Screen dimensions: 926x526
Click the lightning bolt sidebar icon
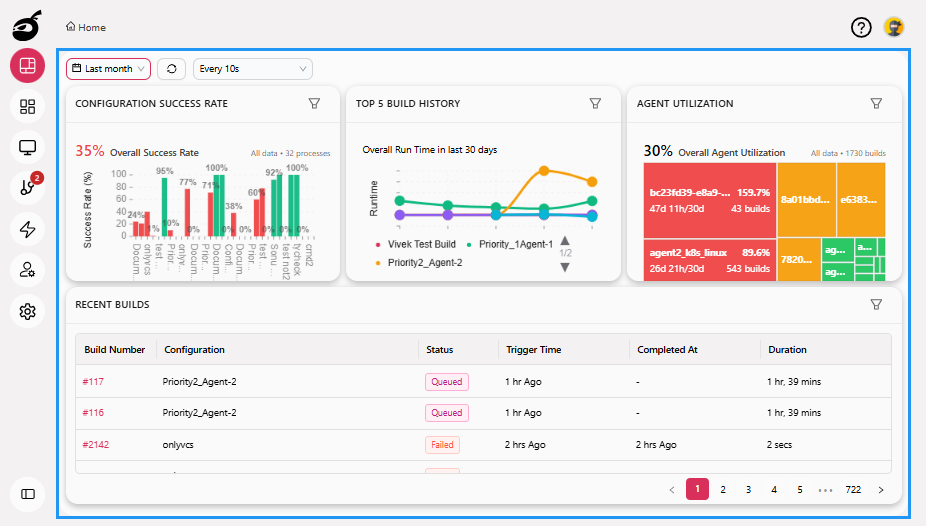(x=28, y=229)
